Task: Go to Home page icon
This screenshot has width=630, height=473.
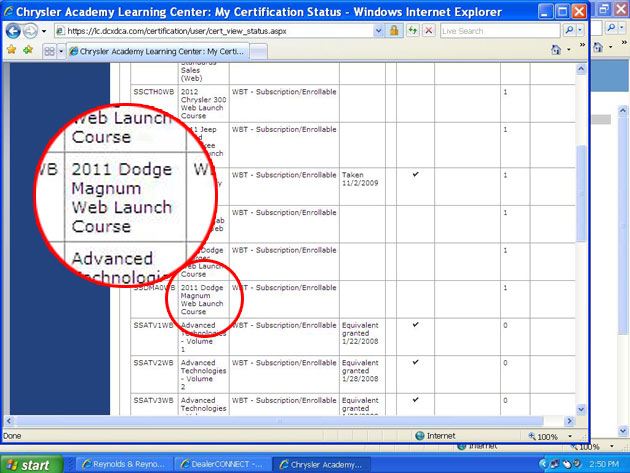Action: pos(556,50)
